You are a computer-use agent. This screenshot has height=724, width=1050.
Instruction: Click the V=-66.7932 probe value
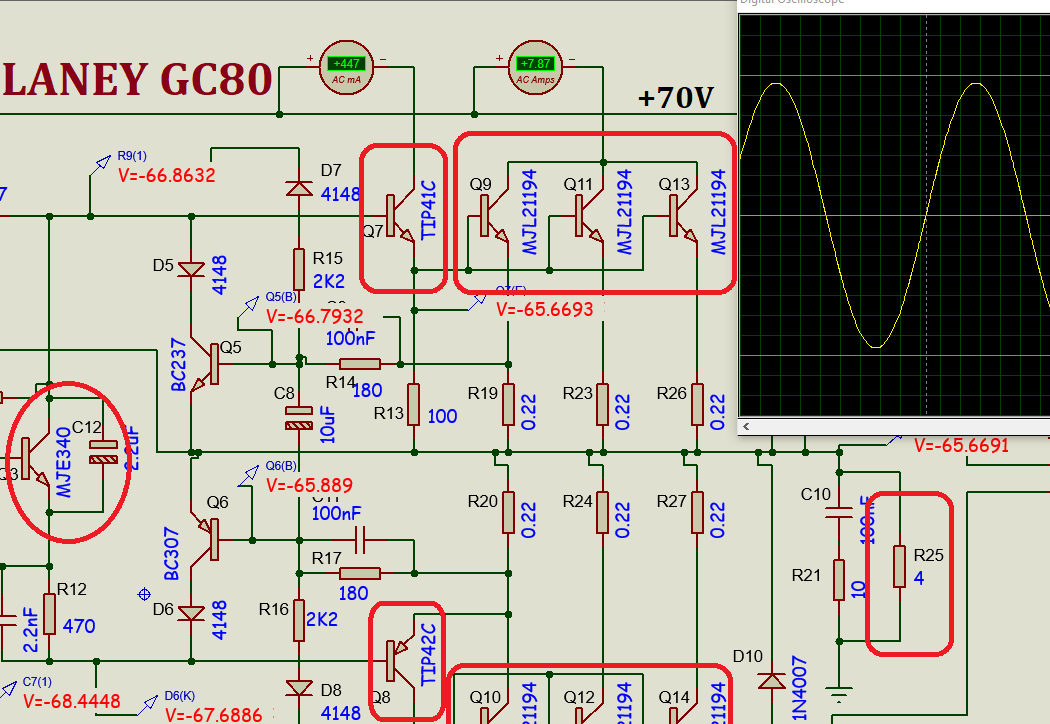coord(315,316)
